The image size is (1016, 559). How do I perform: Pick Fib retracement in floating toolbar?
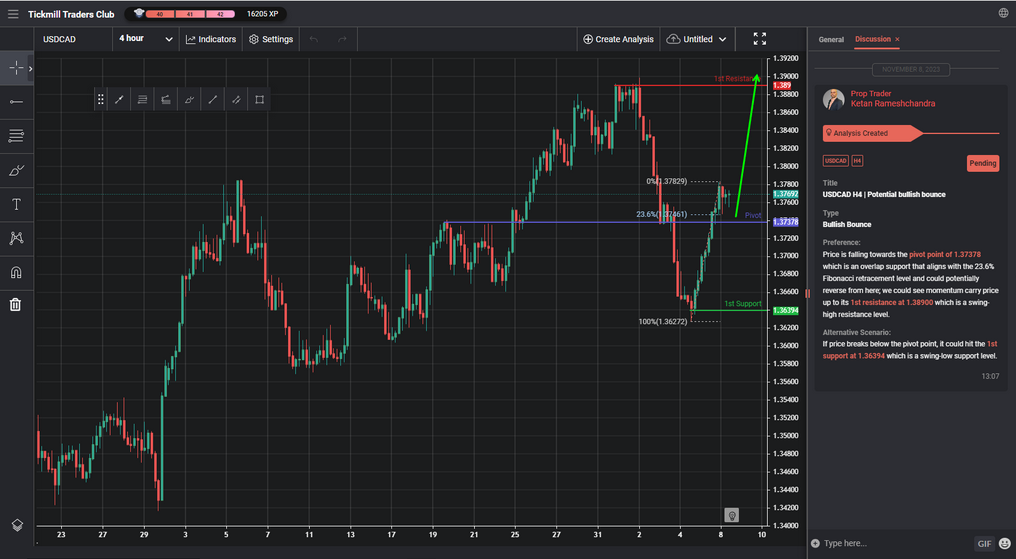[143, 99]
